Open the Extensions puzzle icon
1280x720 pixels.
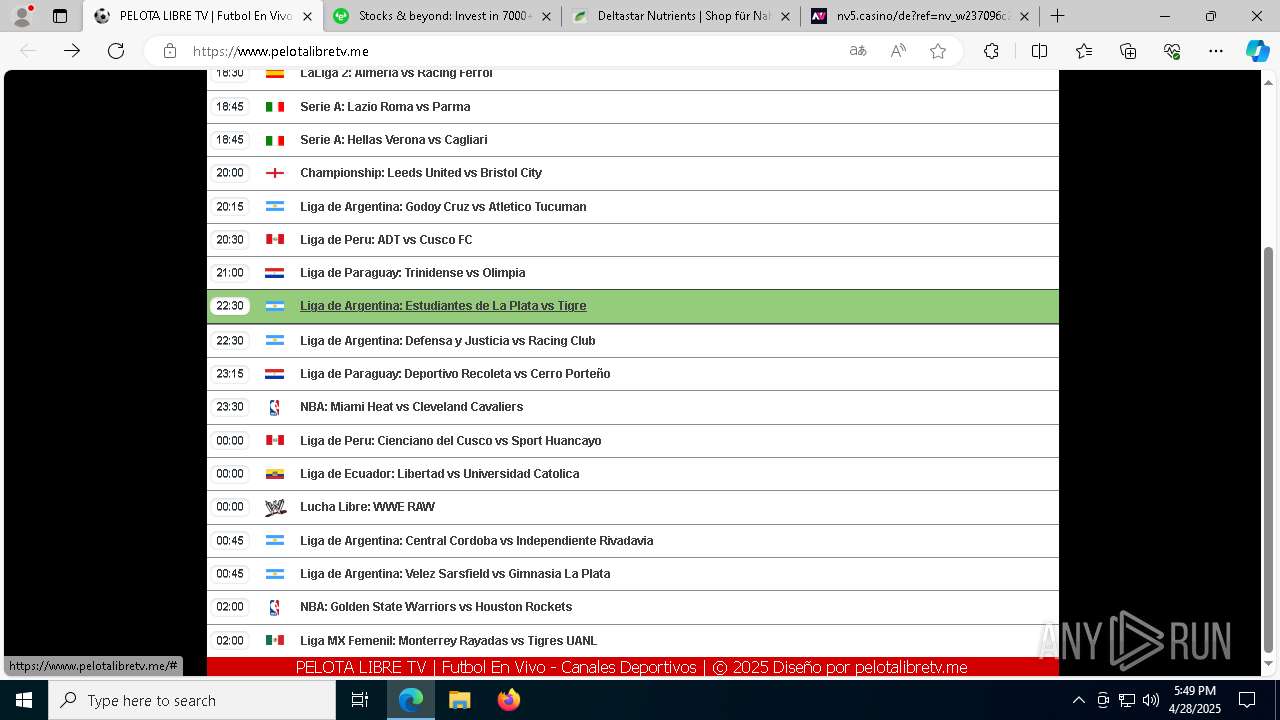coord(991,51)
